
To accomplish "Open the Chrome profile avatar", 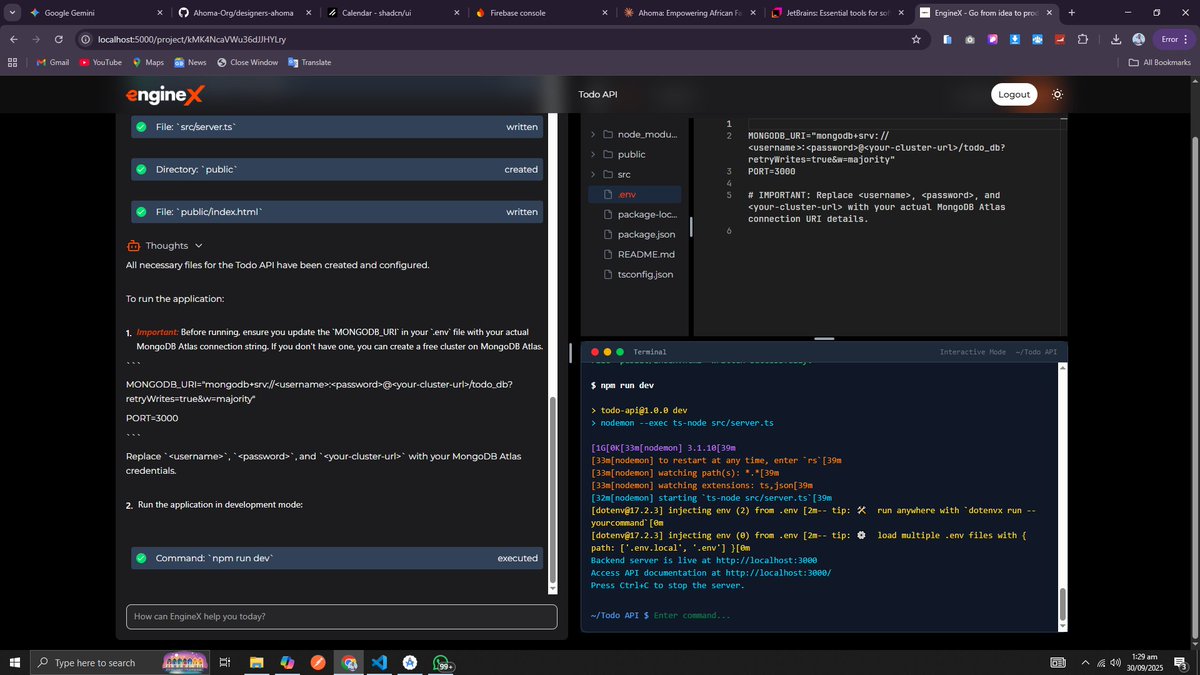I will (x=1139, y=39).
